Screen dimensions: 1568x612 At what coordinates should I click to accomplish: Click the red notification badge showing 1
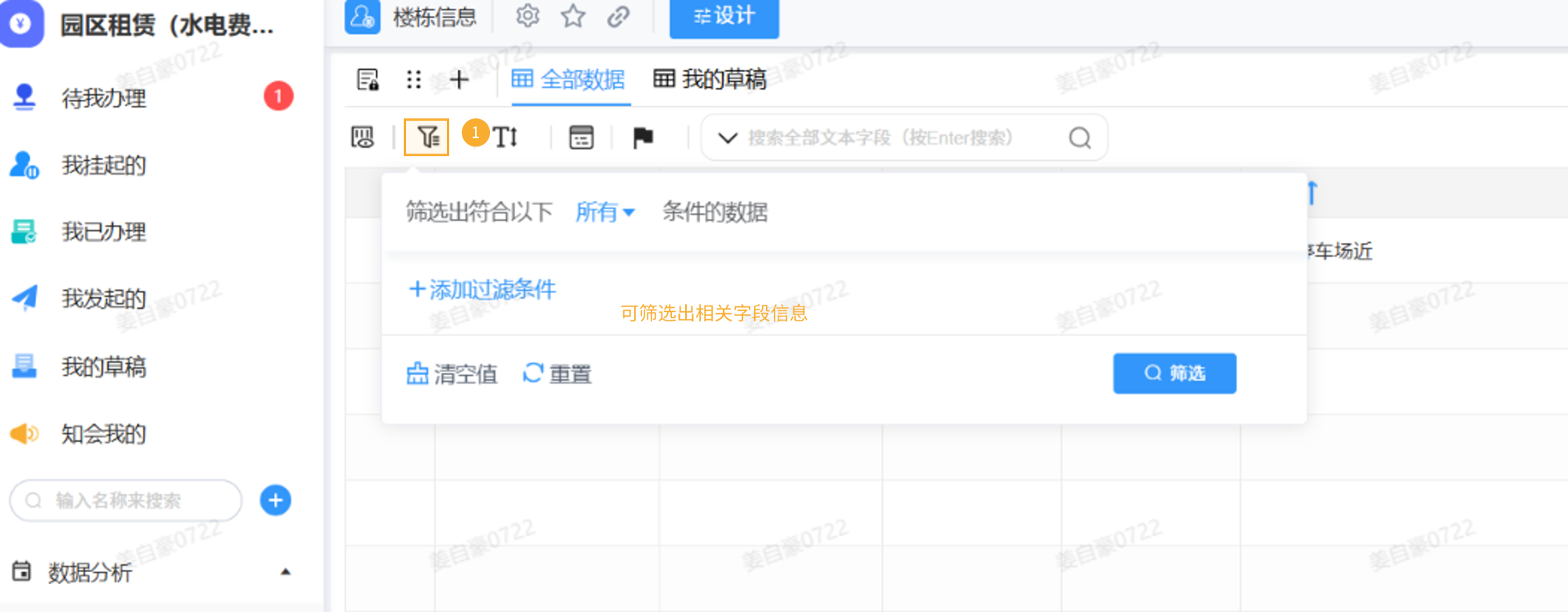pyautogui.click(x=278, y=96)
